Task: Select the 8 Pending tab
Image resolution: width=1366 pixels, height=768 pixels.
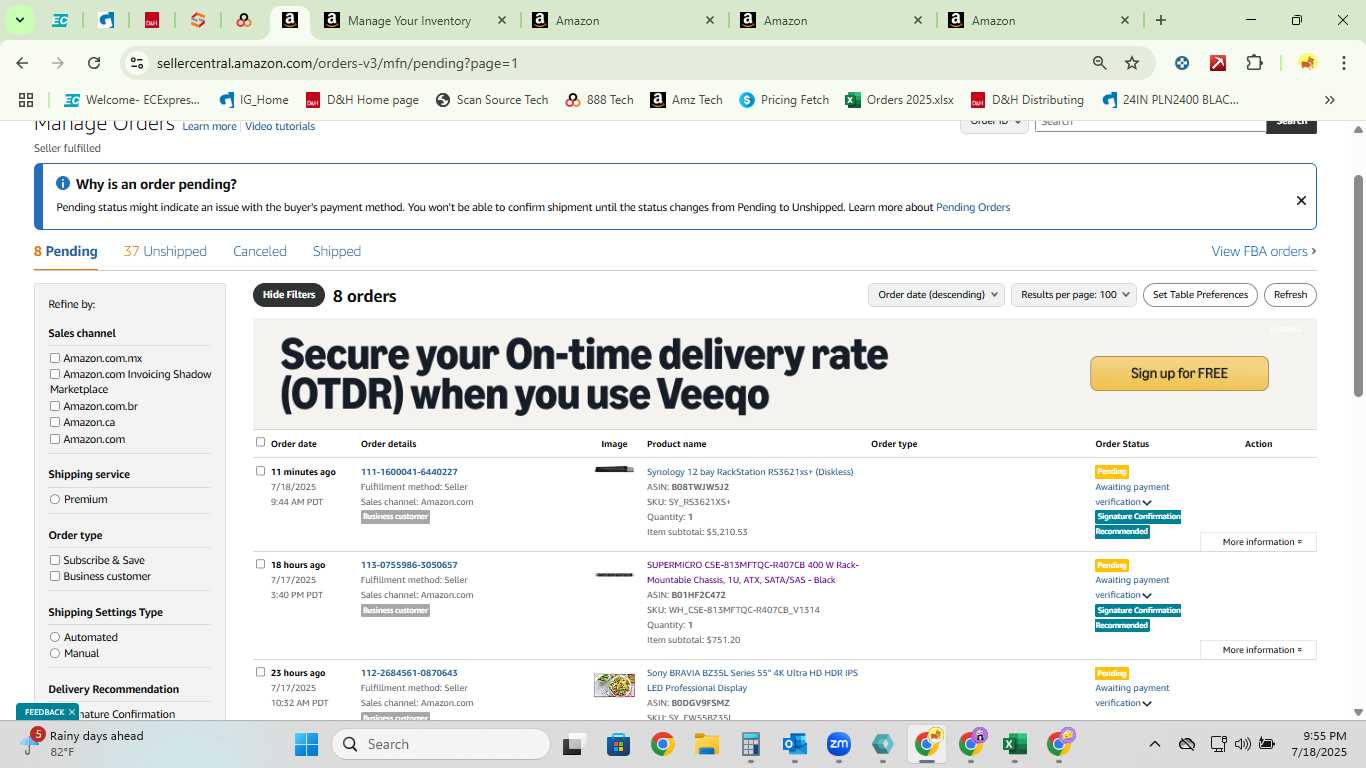Action: pos(66,251)
